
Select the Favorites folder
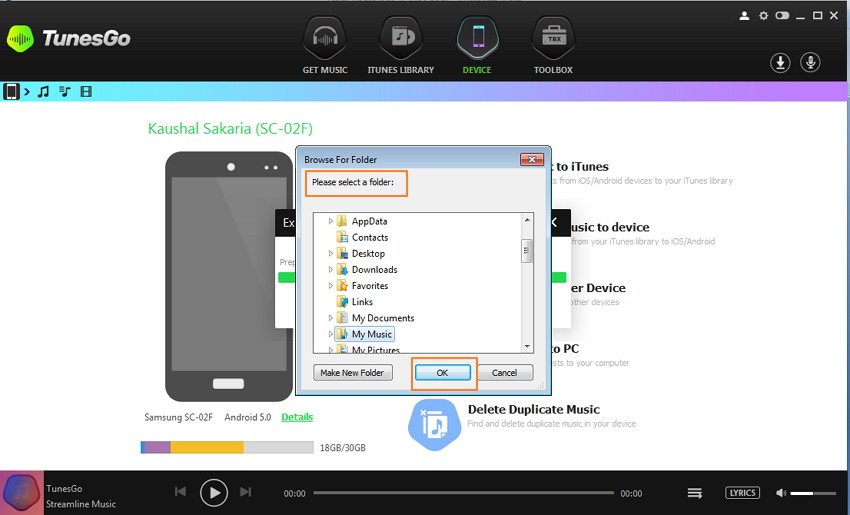point(362,286)
